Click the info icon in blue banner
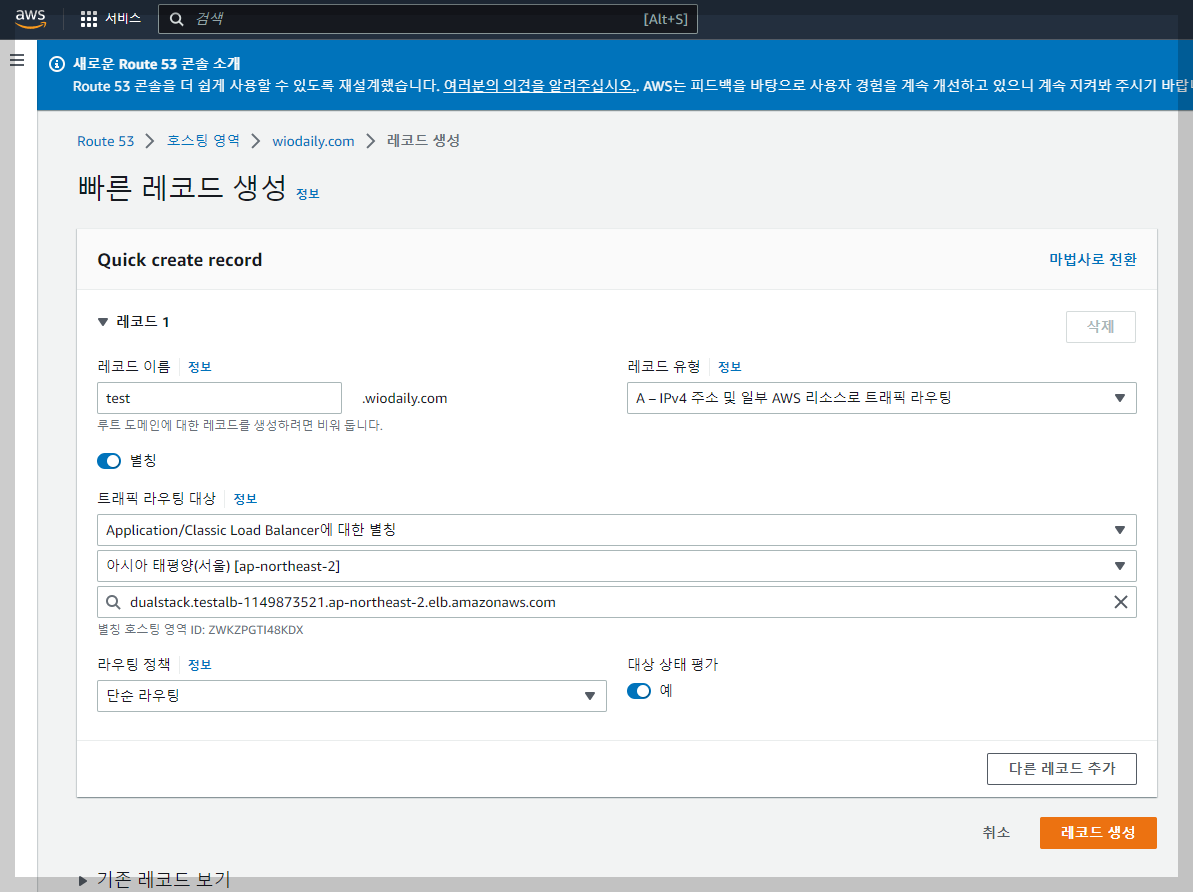This screenshot has width=1193, height=892. click(x=57, y=64)
